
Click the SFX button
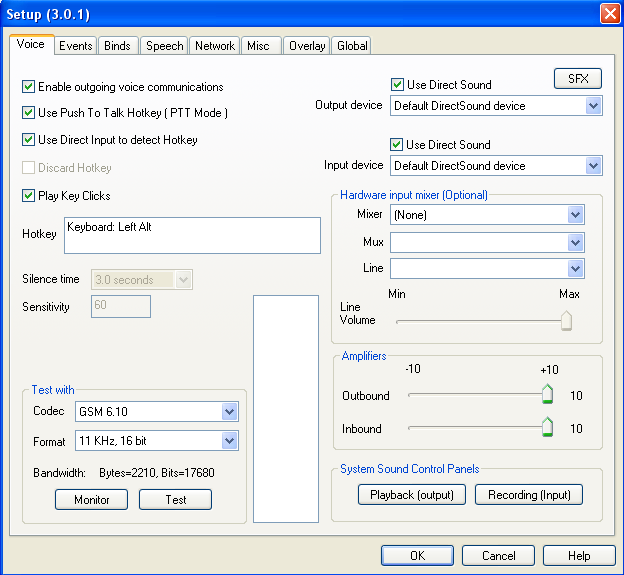pos(578,79)
